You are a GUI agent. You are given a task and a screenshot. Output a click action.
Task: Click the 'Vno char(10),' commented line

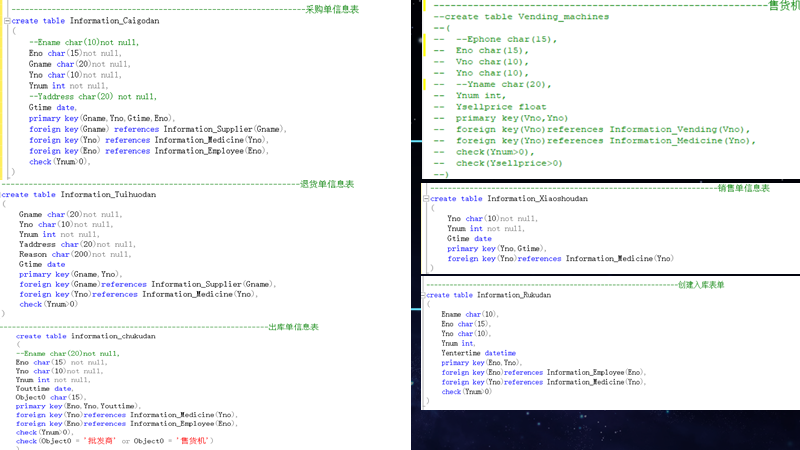tap(492, 62)
